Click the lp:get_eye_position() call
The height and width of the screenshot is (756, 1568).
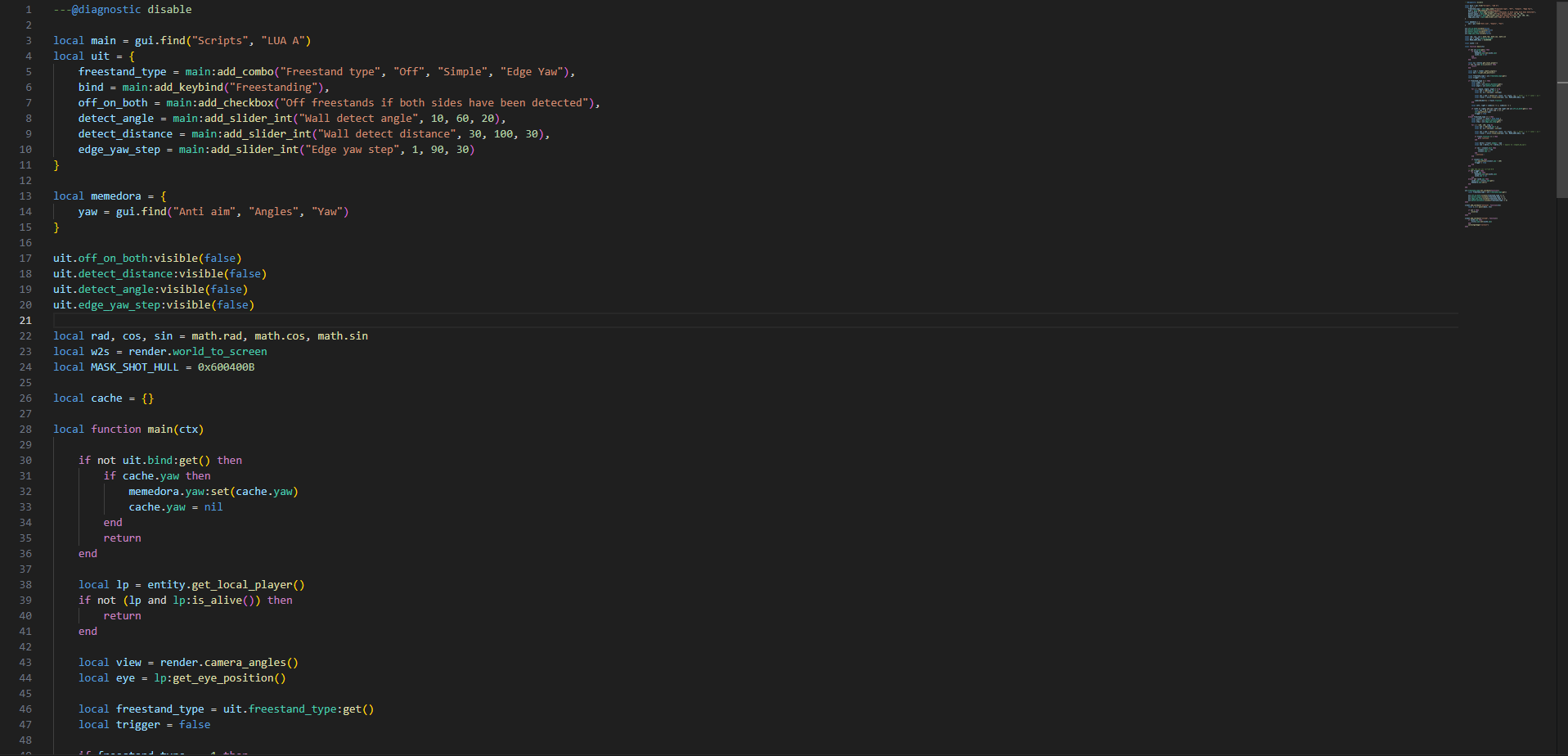[219, 678]
